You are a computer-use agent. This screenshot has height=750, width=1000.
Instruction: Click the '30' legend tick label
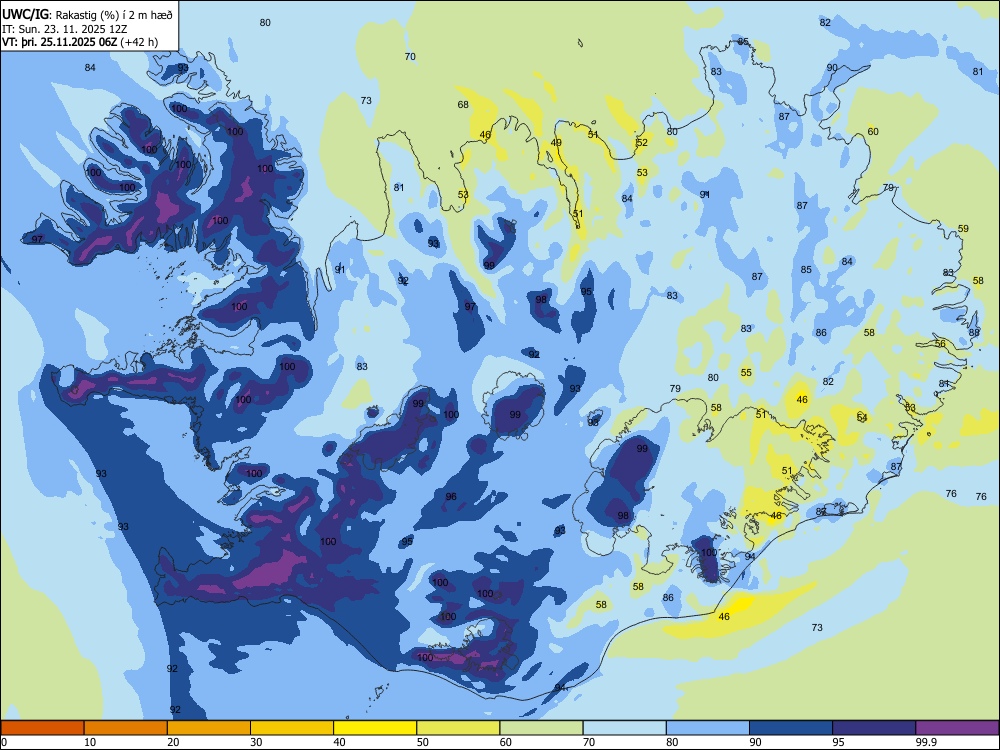pos(256,742)
